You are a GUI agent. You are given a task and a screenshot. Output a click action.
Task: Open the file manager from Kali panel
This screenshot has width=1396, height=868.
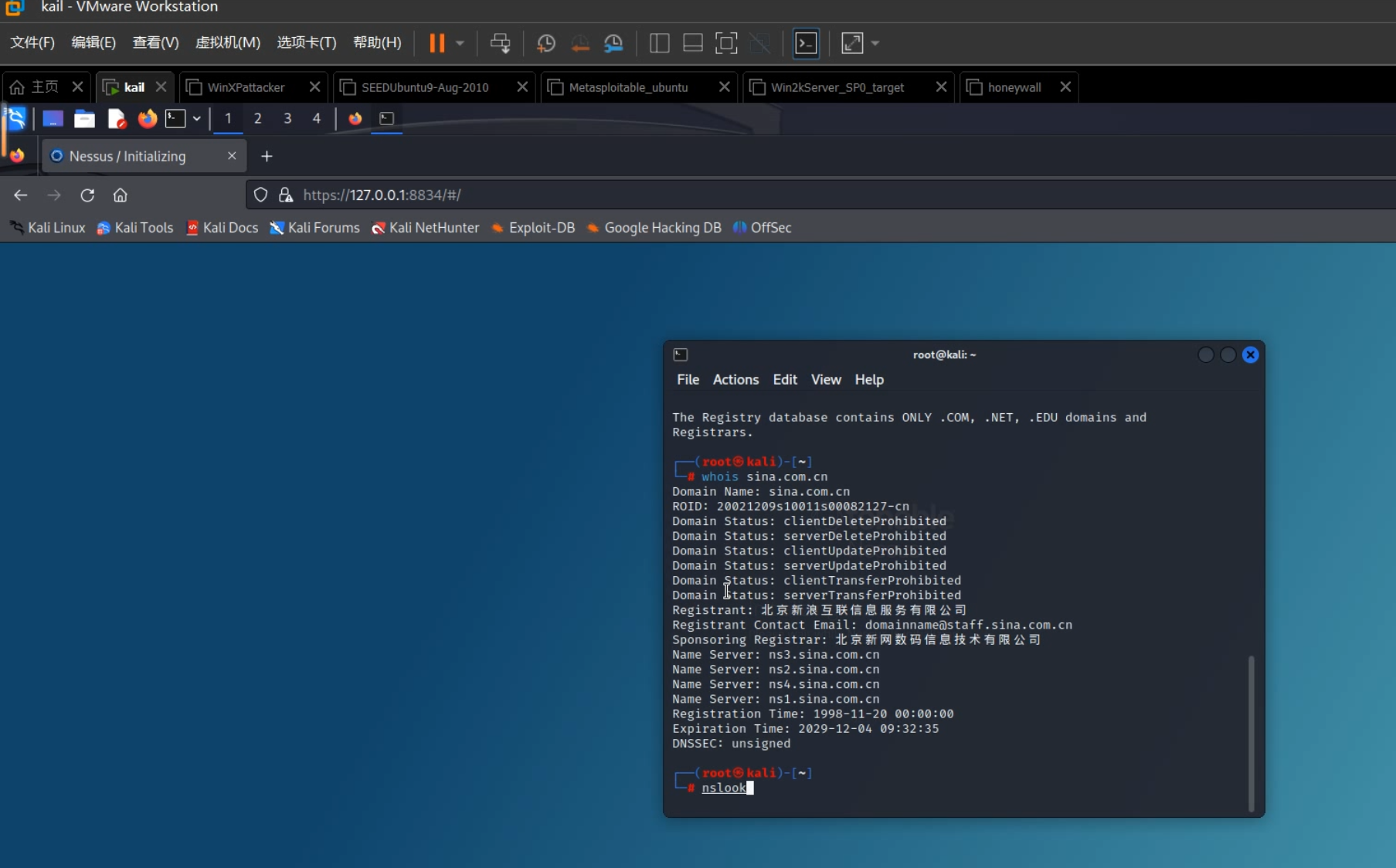click(84, 118)
